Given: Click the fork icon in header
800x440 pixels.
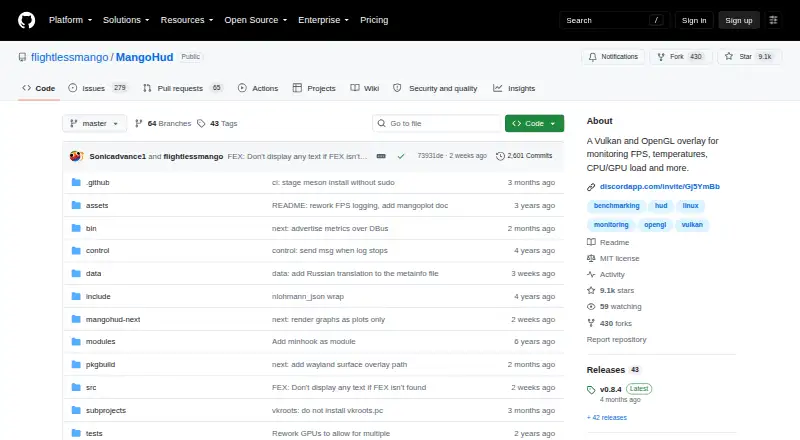Looking at the screenshot, I should [x=661, y=57].
